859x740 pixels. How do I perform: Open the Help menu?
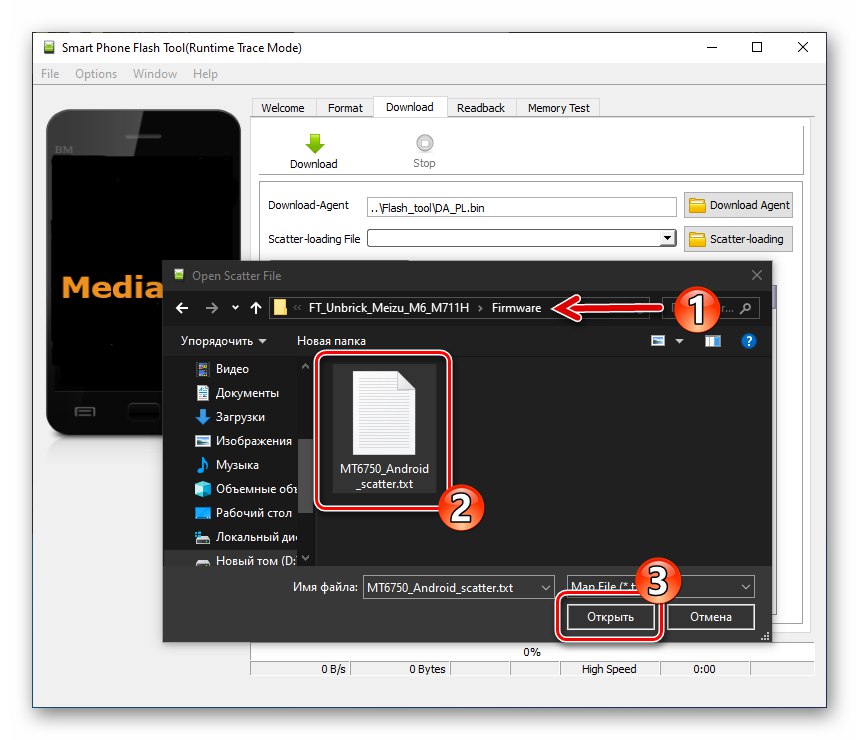tap(205, 74)
